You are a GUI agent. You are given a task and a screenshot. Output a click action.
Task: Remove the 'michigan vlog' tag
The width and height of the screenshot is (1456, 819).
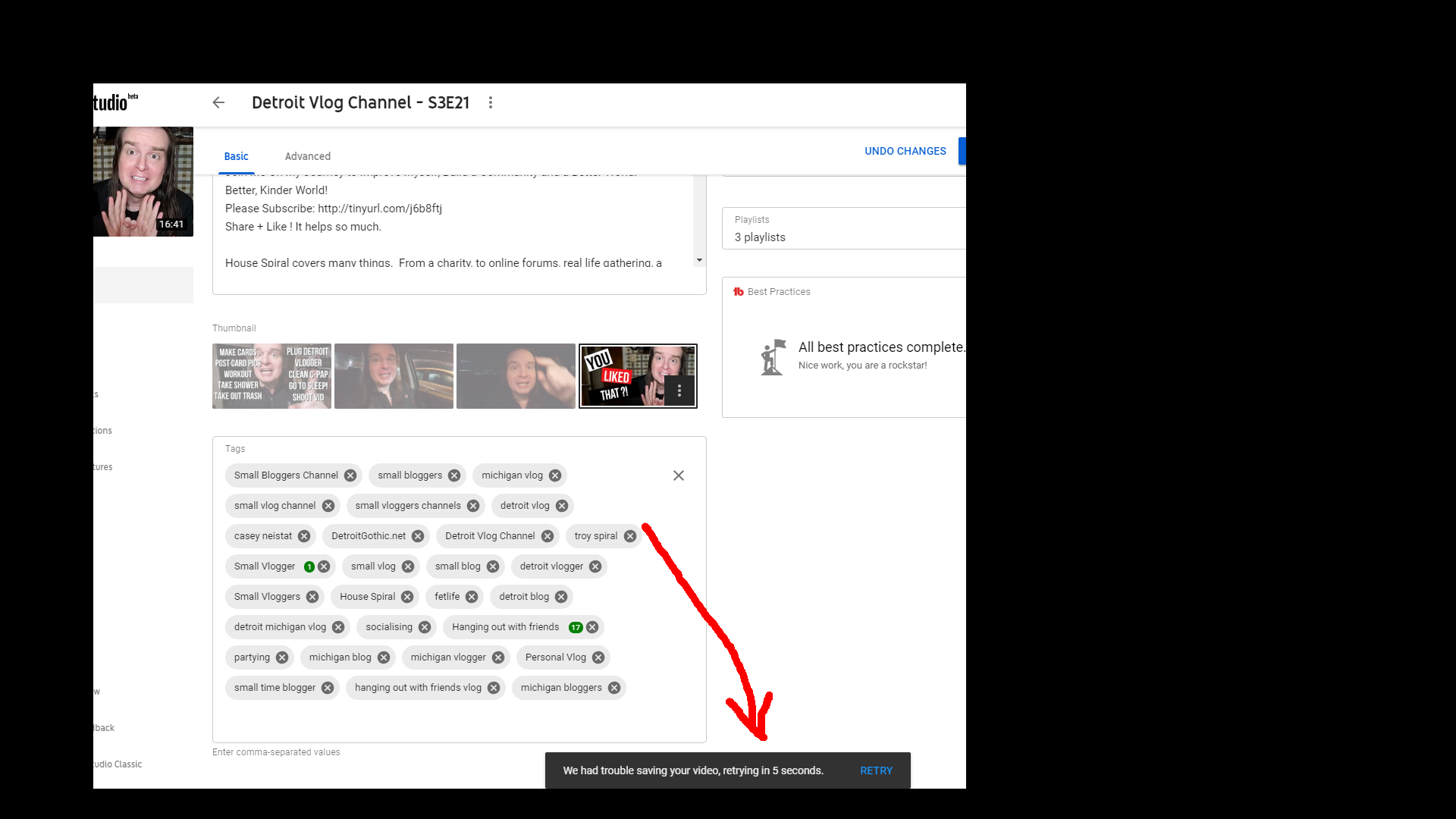pyautogui.click(x=555, y=475)
